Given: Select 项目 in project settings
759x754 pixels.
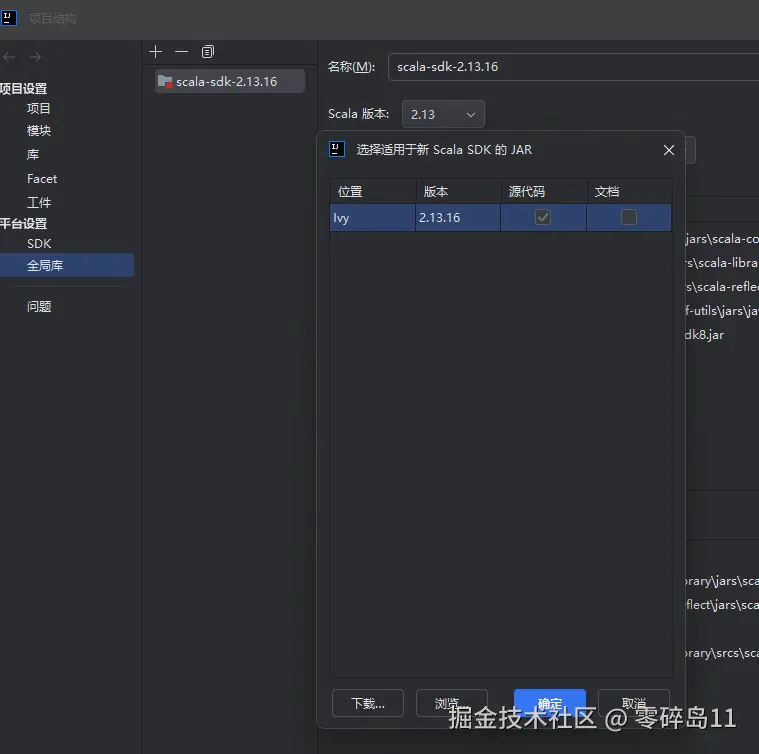Looking at the screenshot, I should (39, 108).
